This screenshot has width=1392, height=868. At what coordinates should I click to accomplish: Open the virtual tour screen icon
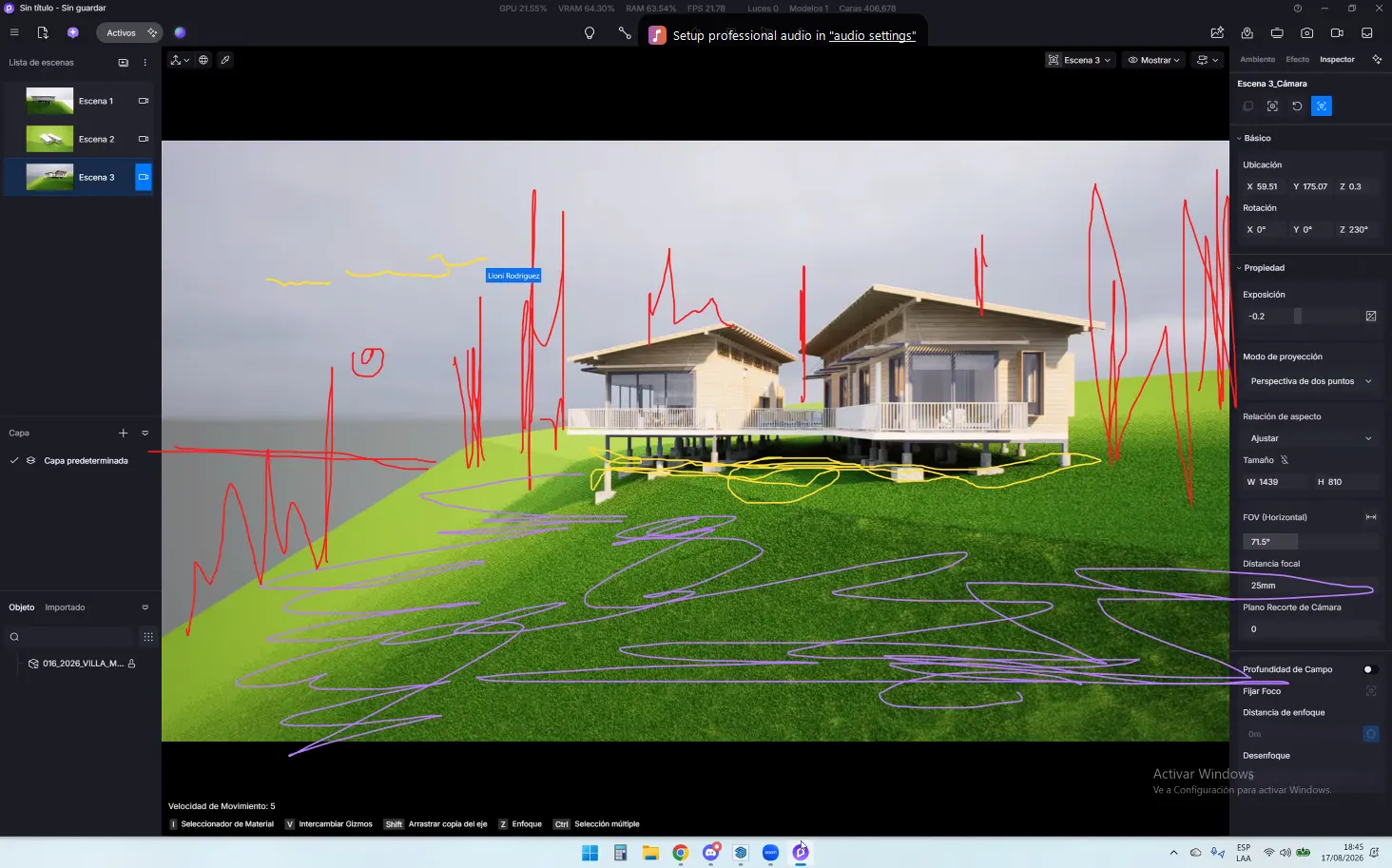pos(1277,32)
